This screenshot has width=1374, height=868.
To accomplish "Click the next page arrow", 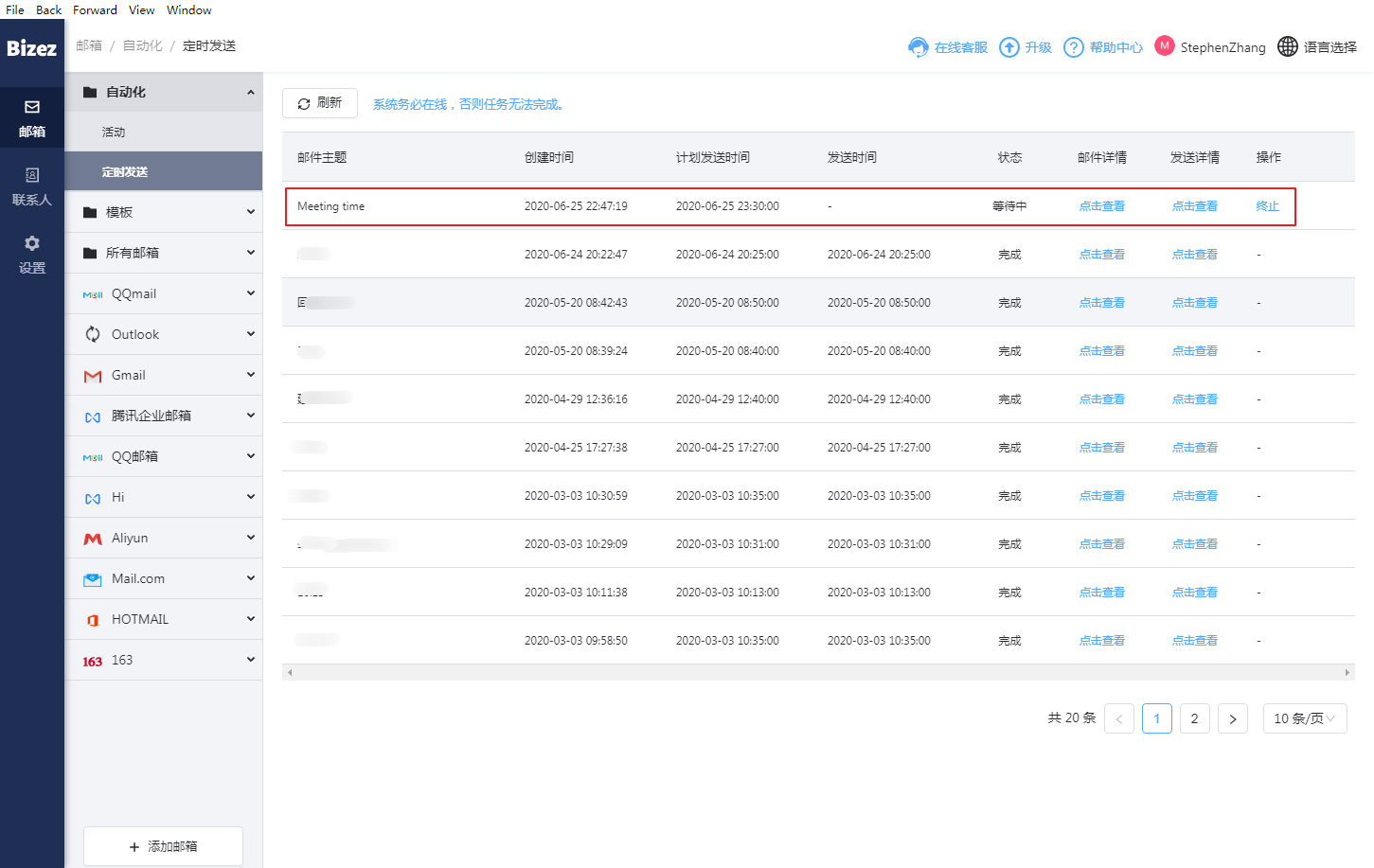I will coord(1233,718).
